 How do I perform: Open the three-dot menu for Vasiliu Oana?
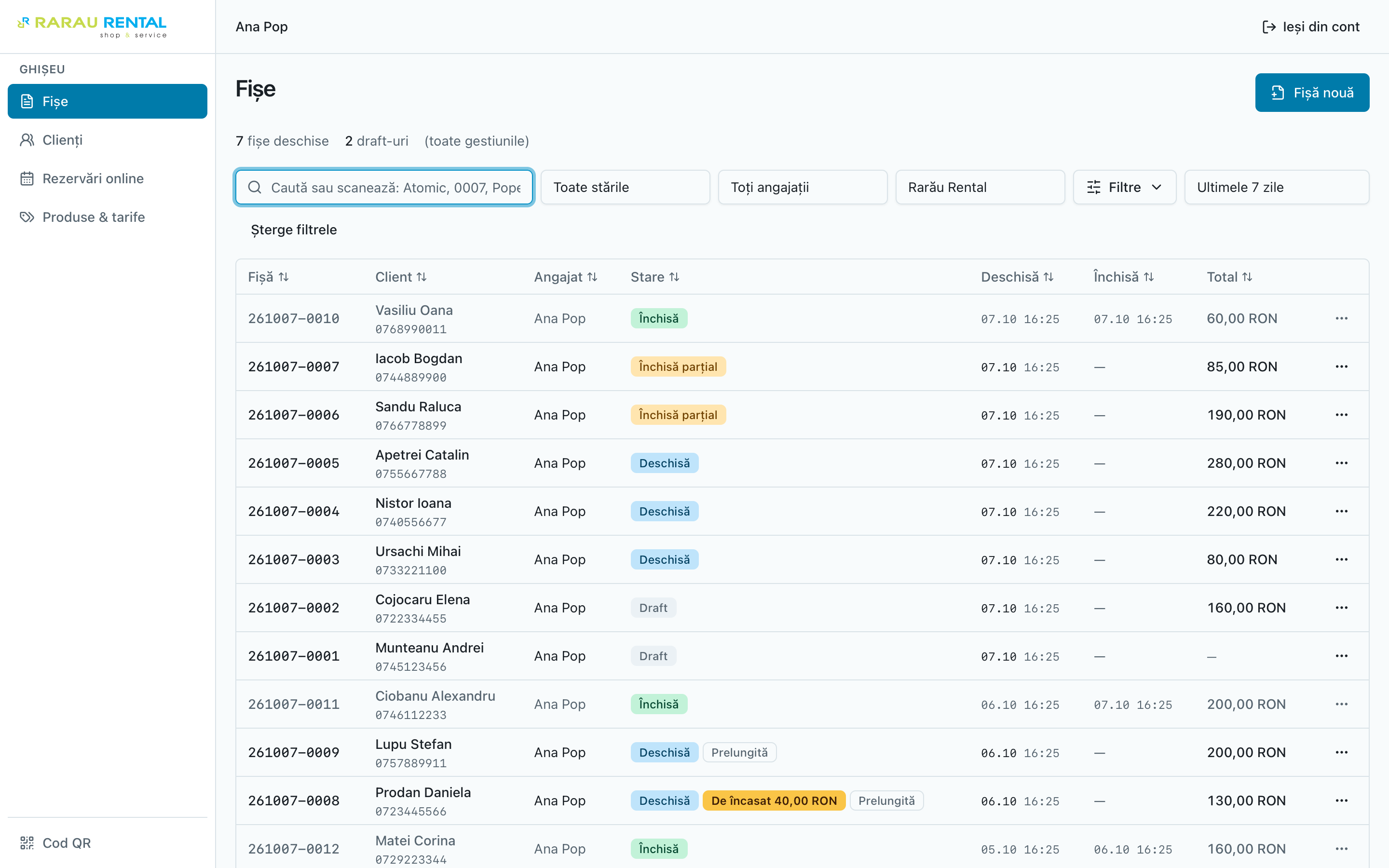click(1341, 319)
